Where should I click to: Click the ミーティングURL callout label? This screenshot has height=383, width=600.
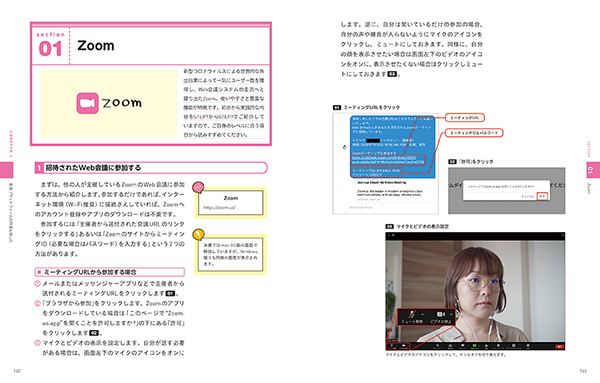point(465,117)
